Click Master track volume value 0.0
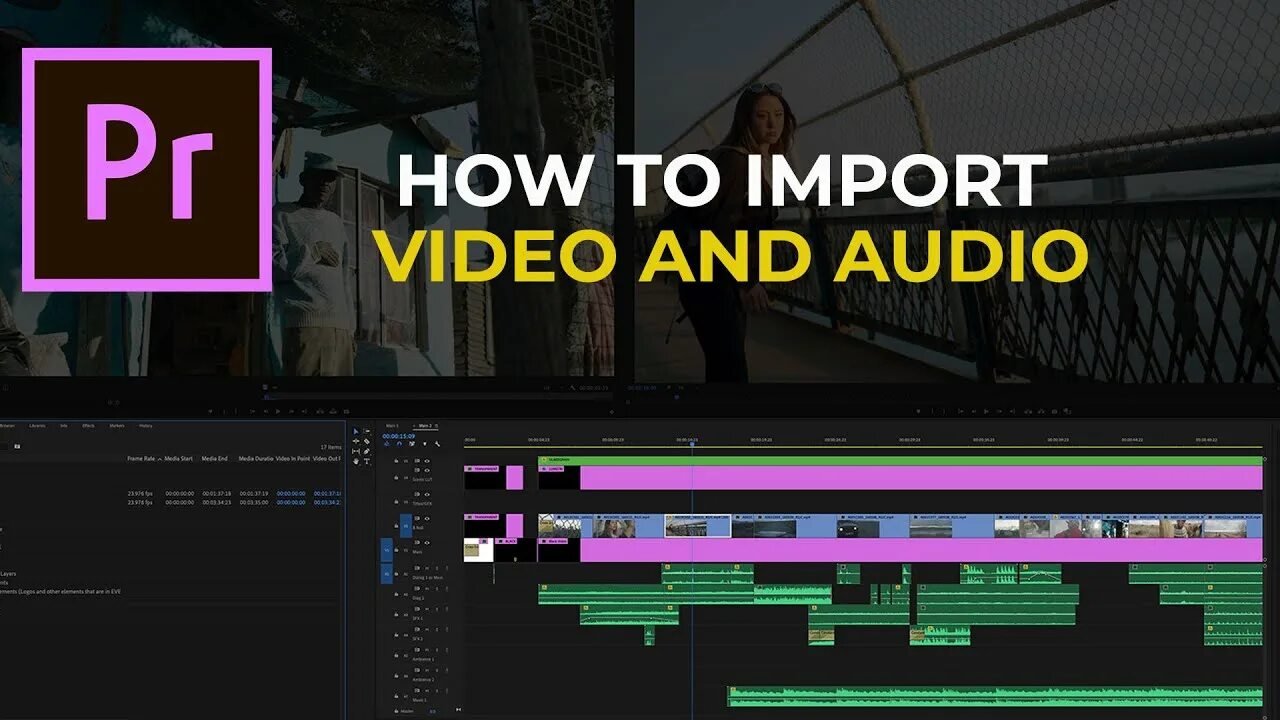The height and width of the screenshot is (720, 1280). (432, 711)
